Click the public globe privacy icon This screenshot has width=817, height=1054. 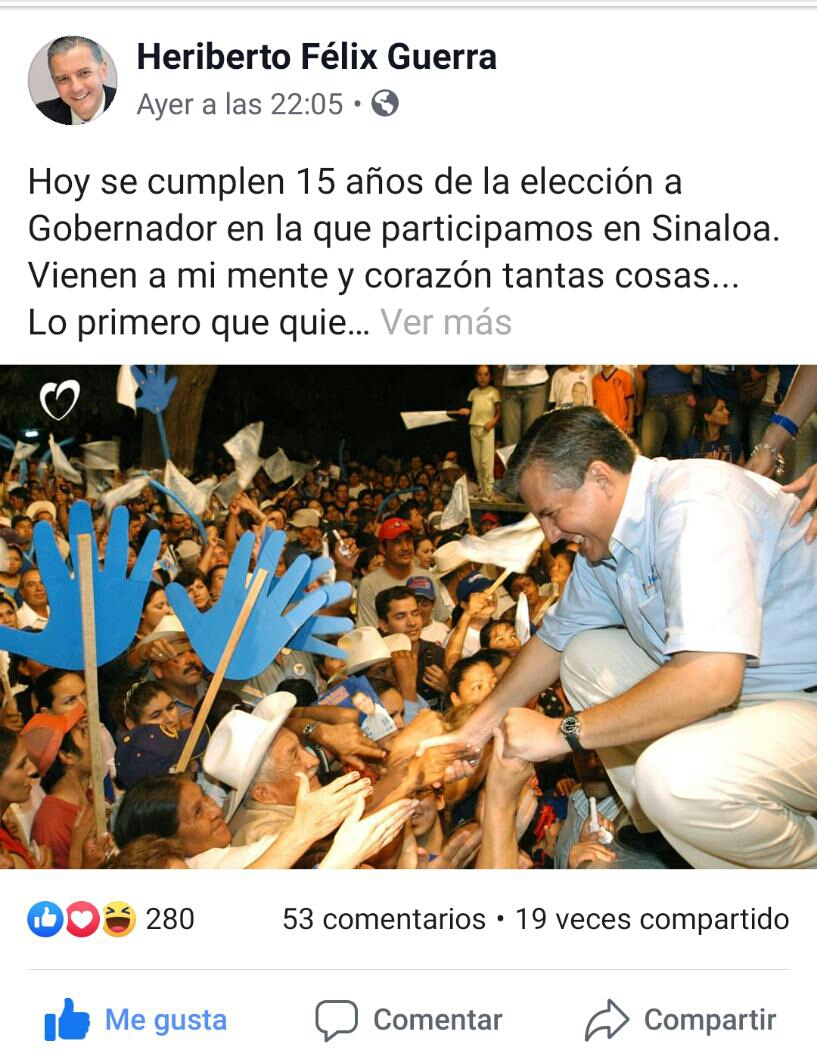pyautogui.click(x=385, y=104)
